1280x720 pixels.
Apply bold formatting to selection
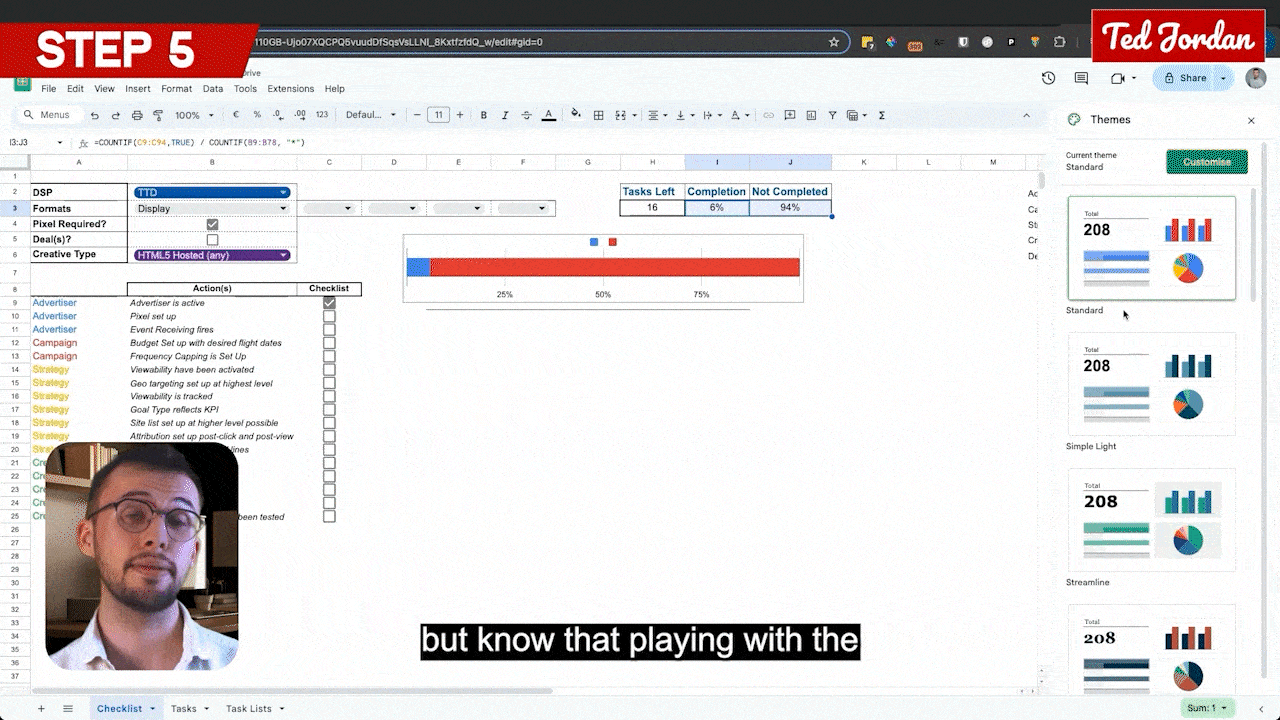tap(484, 115)
